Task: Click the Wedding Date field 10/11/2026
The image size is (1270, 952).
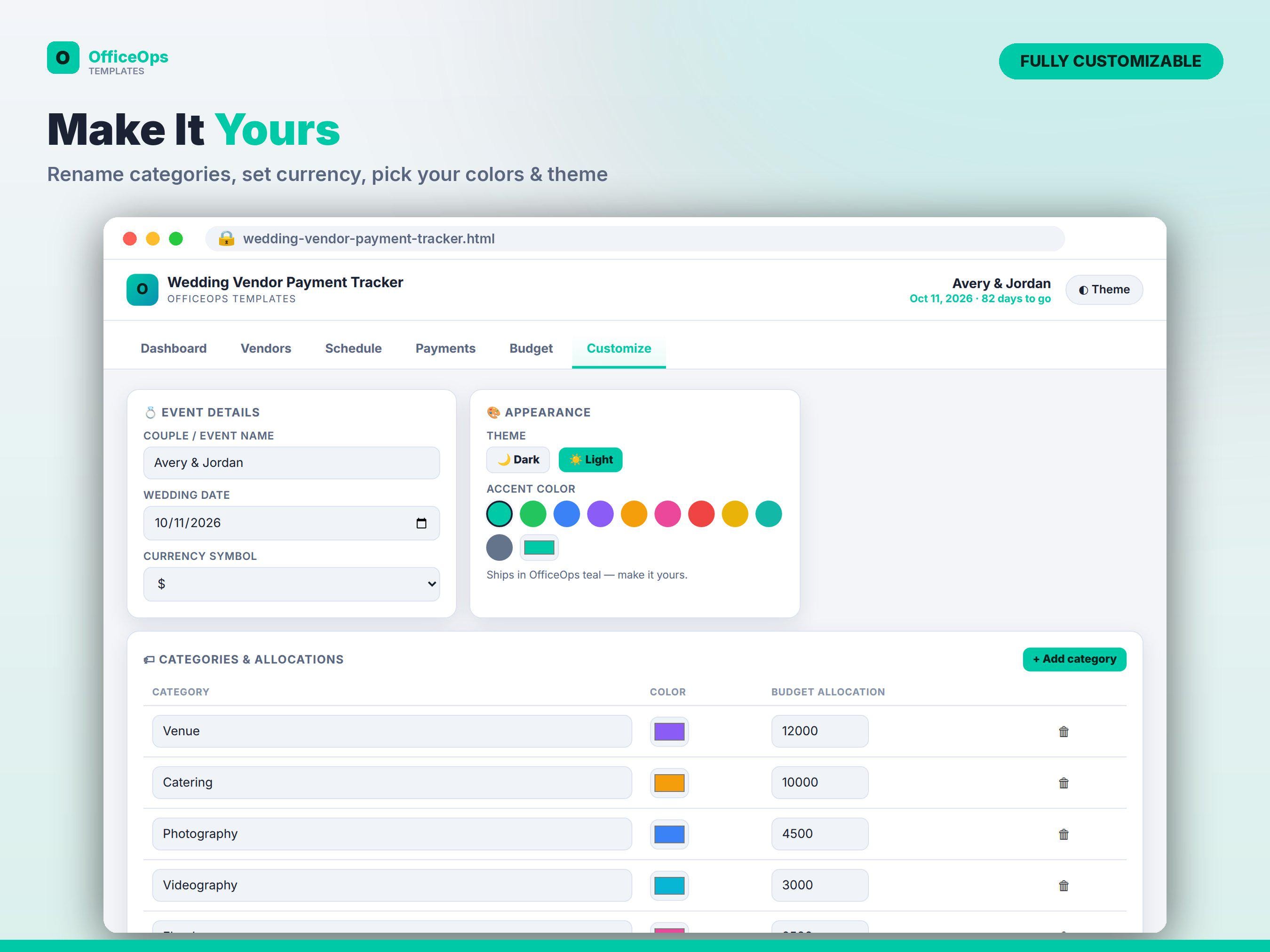Action: coord(292,523)
